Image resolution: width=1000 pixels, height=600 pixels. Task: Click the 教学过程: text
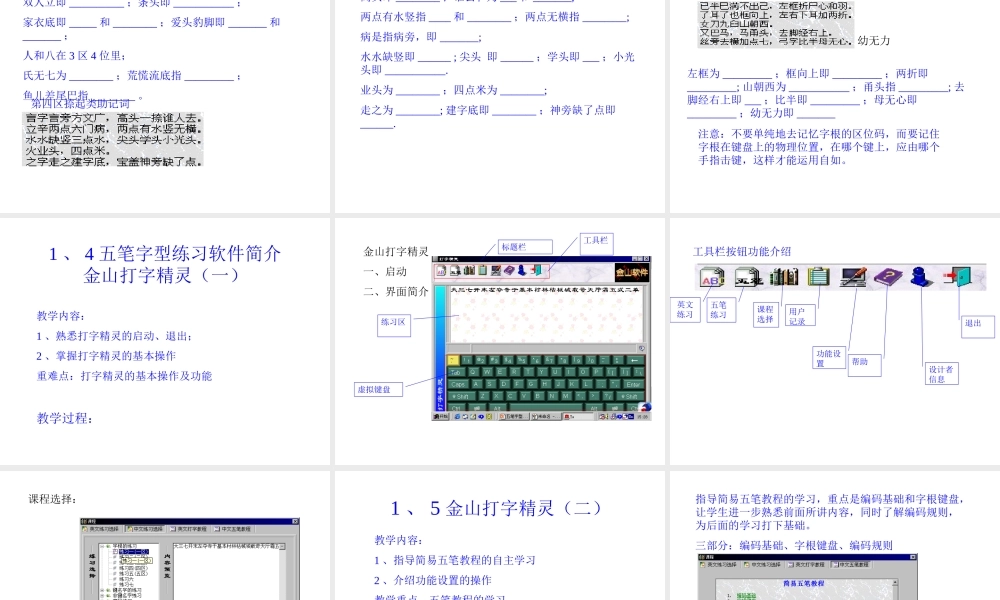(x=64, y=418)
